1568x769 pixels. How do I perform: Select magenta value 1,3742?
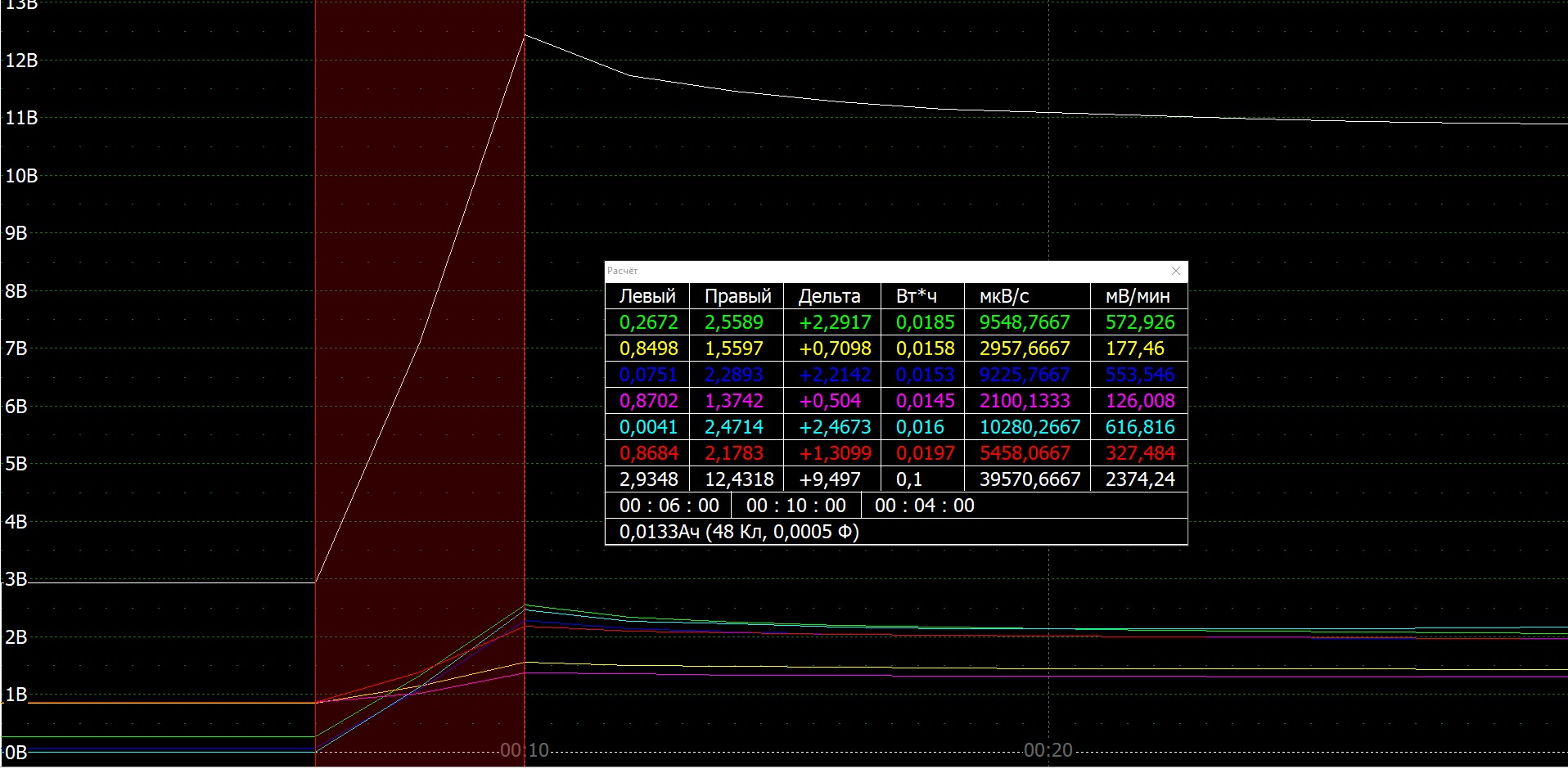click(733, 401)
